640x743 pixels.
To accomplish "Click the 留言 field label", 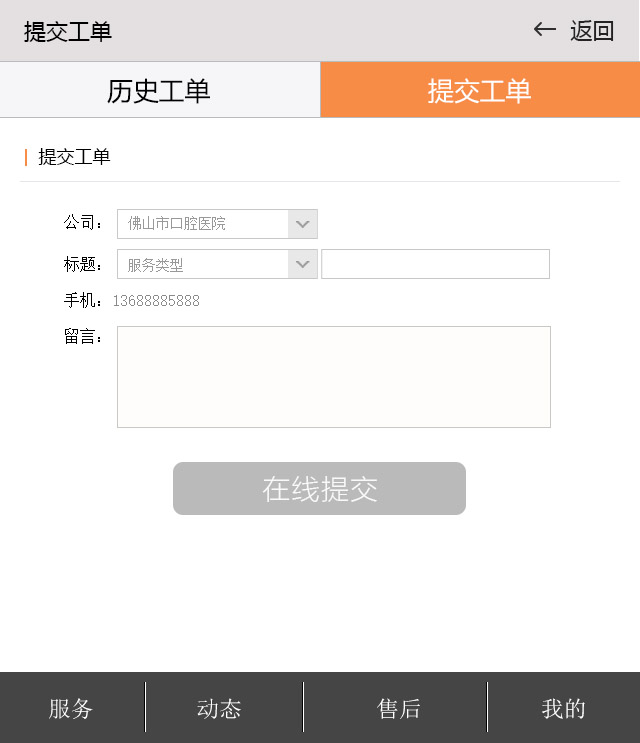I will coord(82,337).
